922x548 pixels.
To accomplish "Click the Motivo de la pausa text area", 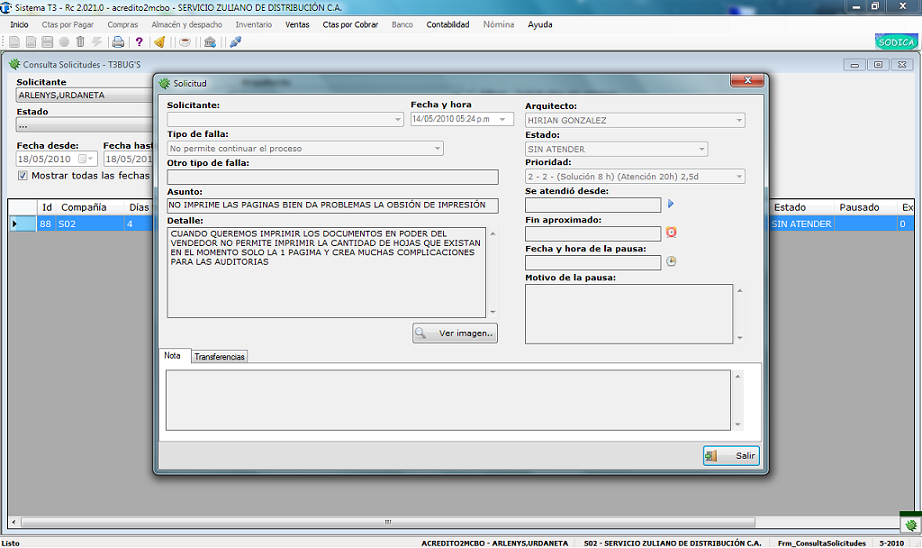I will pos(629,314).
